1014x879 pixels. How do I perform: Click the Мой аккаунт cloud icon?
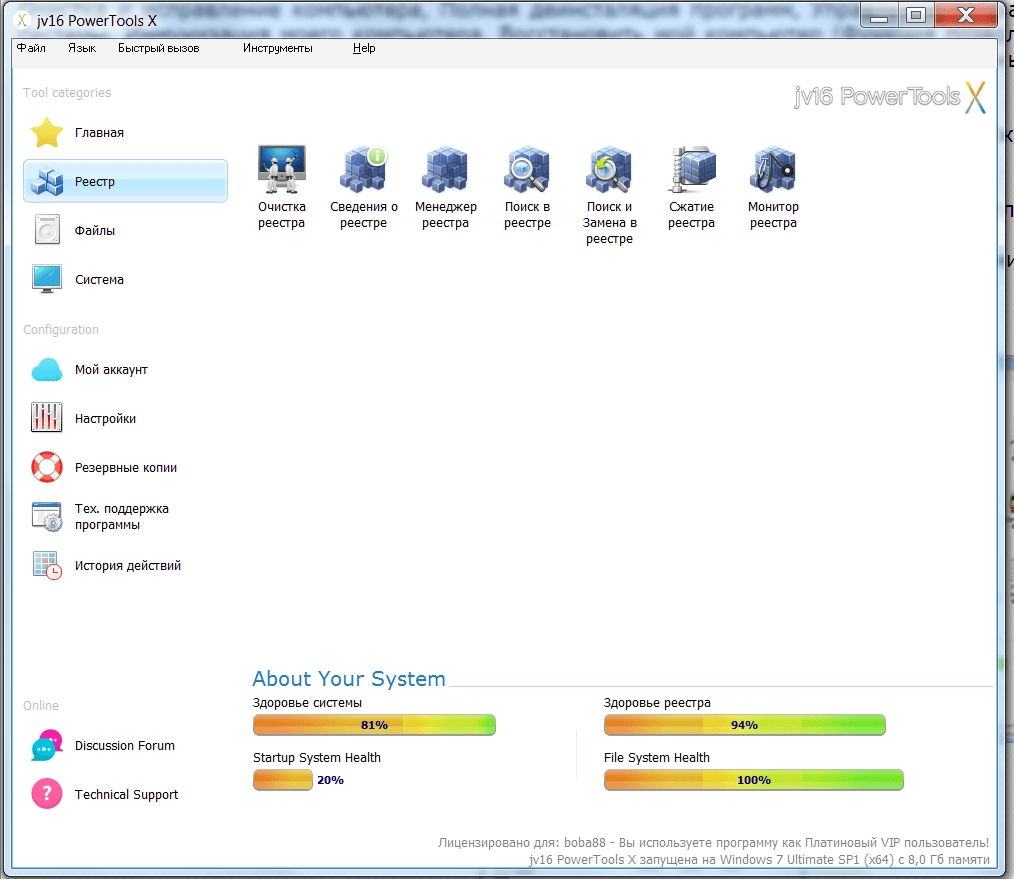click(x=47, y=369)
